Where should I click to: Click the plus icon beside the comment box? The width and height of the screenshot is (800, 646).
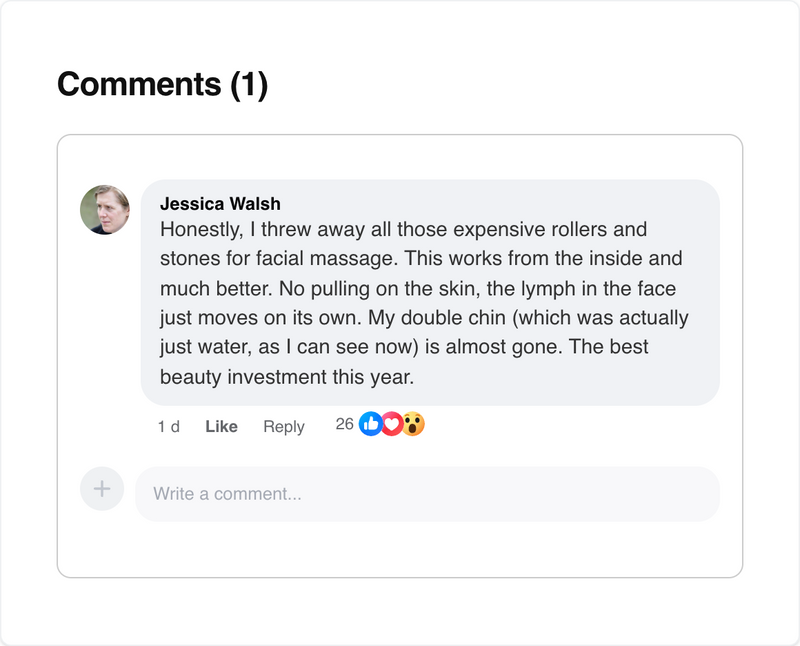coord(100,489)
